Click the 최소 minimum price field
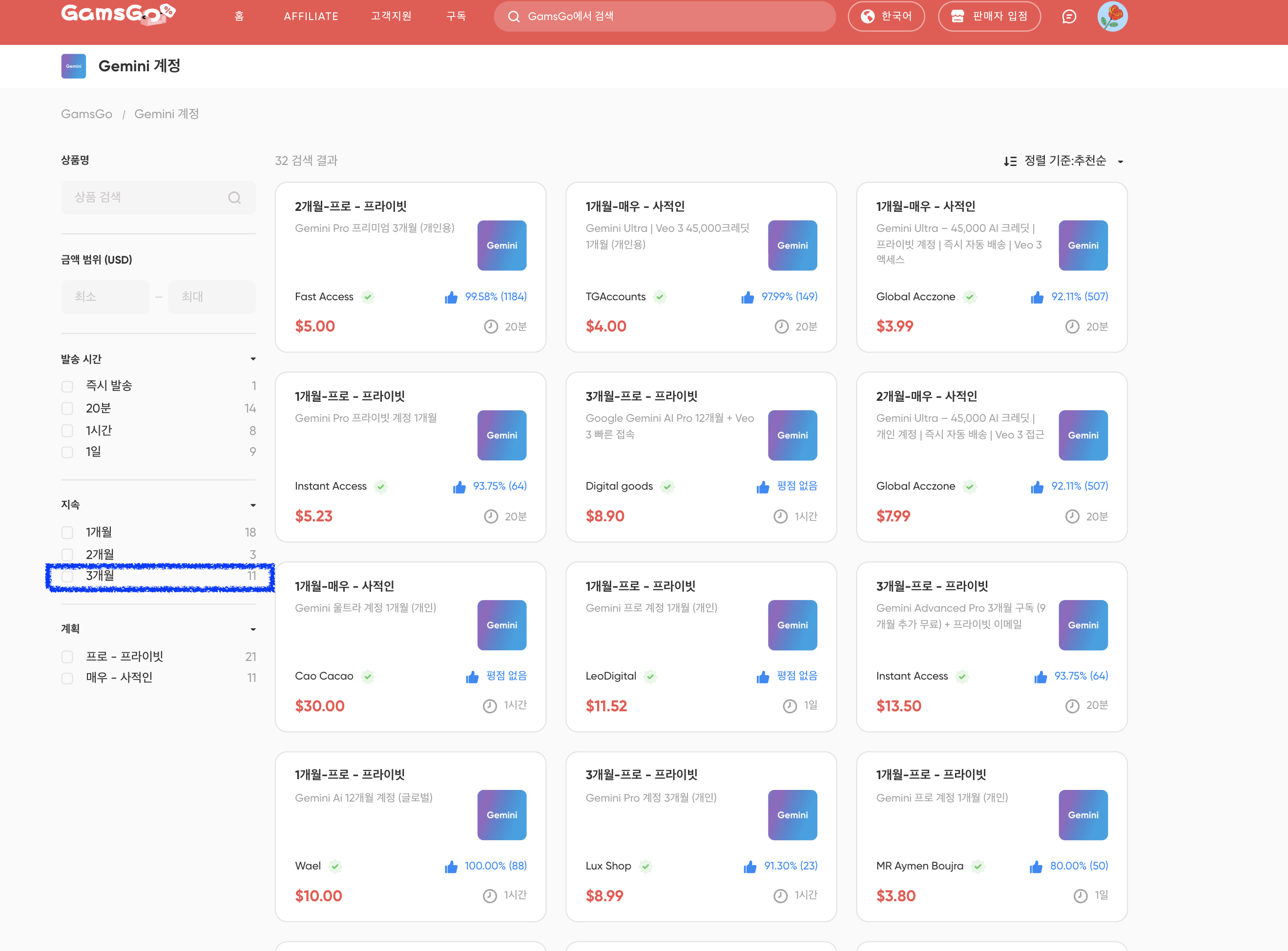 coord(105,296)
